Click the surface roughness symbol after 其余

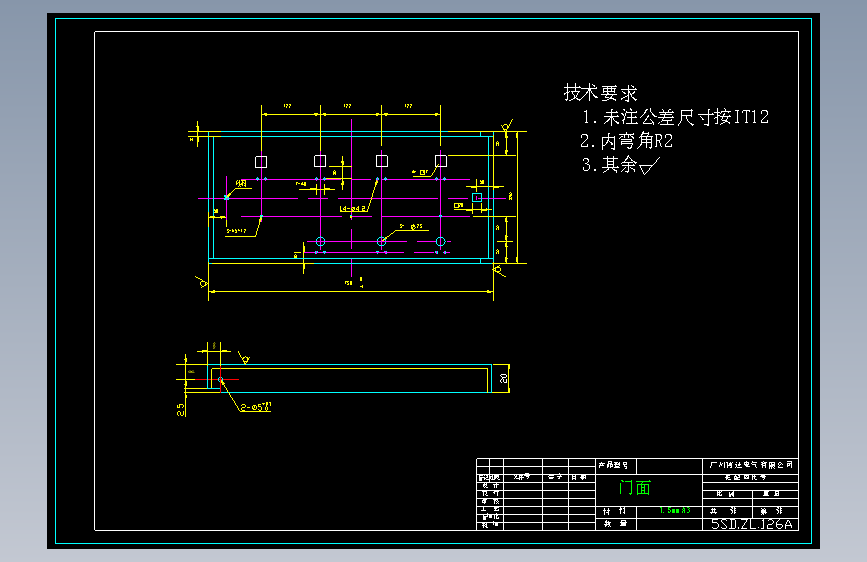(650, 166)
